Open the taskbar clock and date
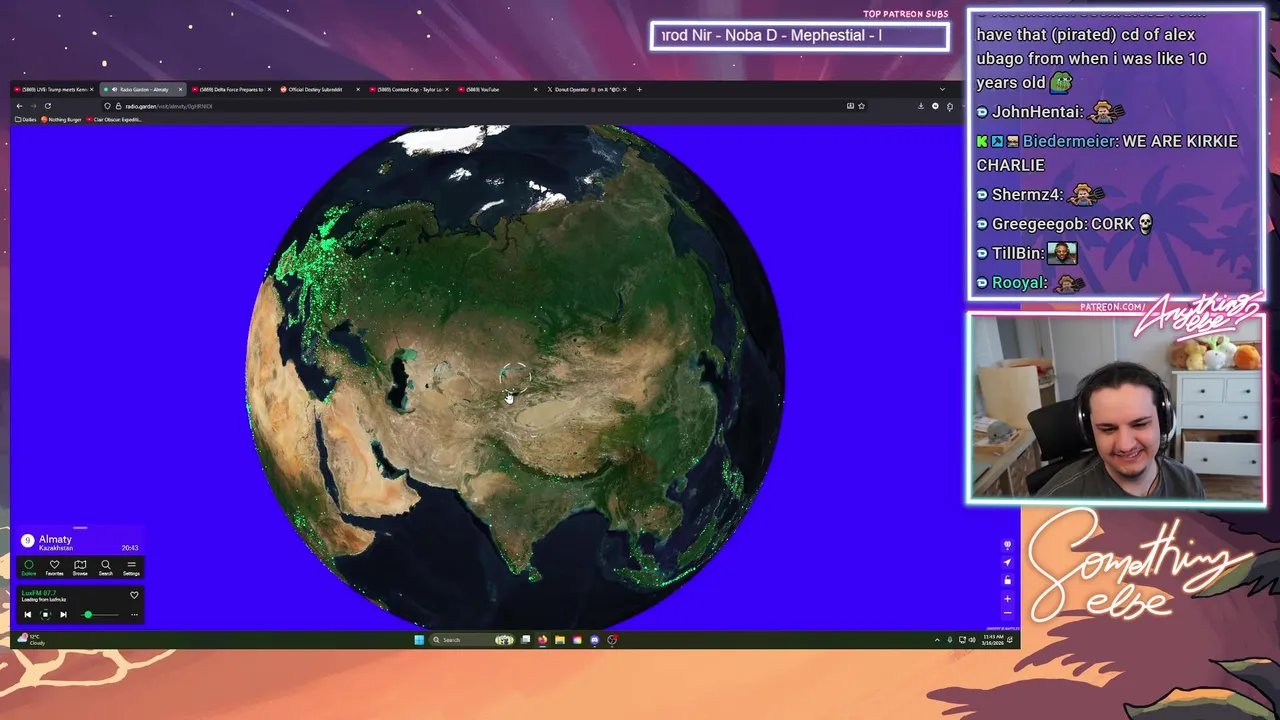Viewport: 1280px width, 720px height. click(993, 640)
